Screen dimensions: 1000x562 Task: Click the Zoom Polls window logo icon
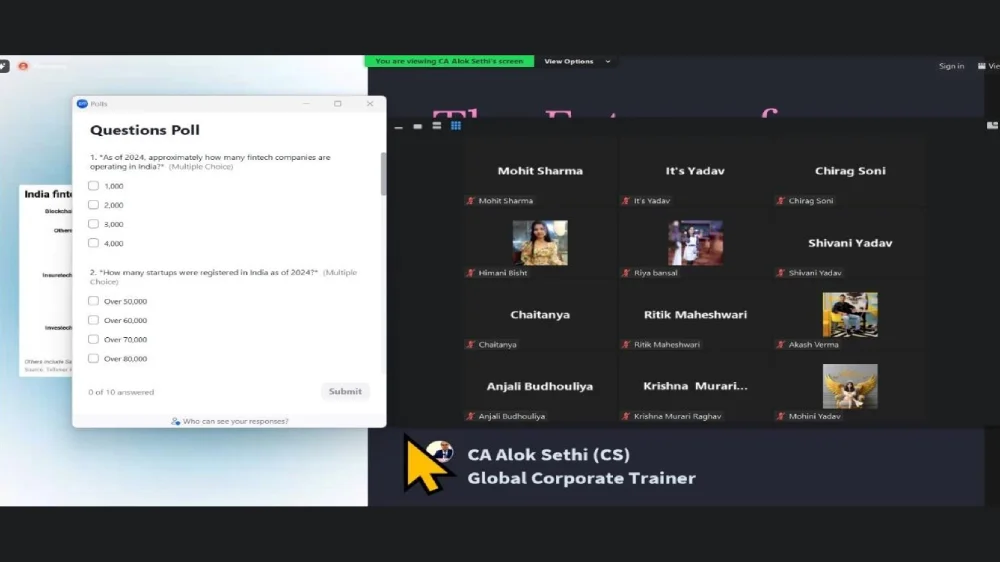[x=82, y=103]
